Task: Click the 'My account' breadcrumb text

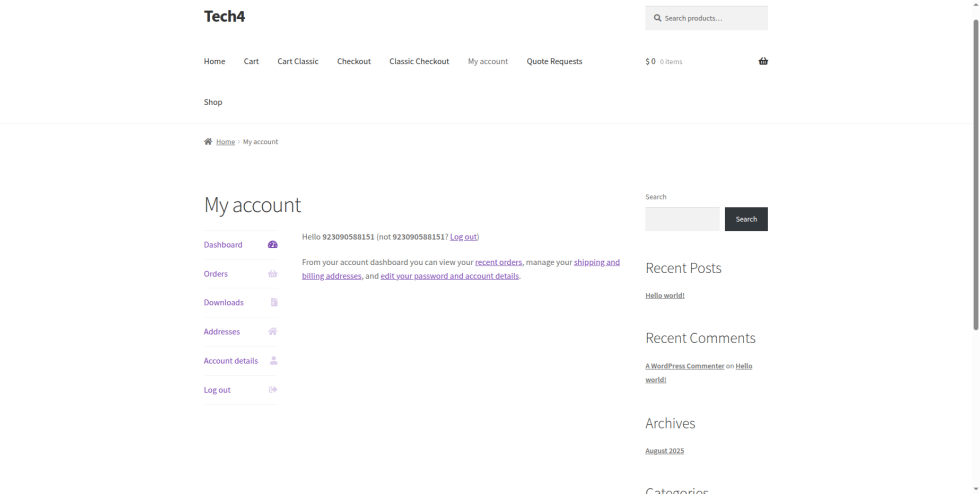Action: [x=261, y=142]
